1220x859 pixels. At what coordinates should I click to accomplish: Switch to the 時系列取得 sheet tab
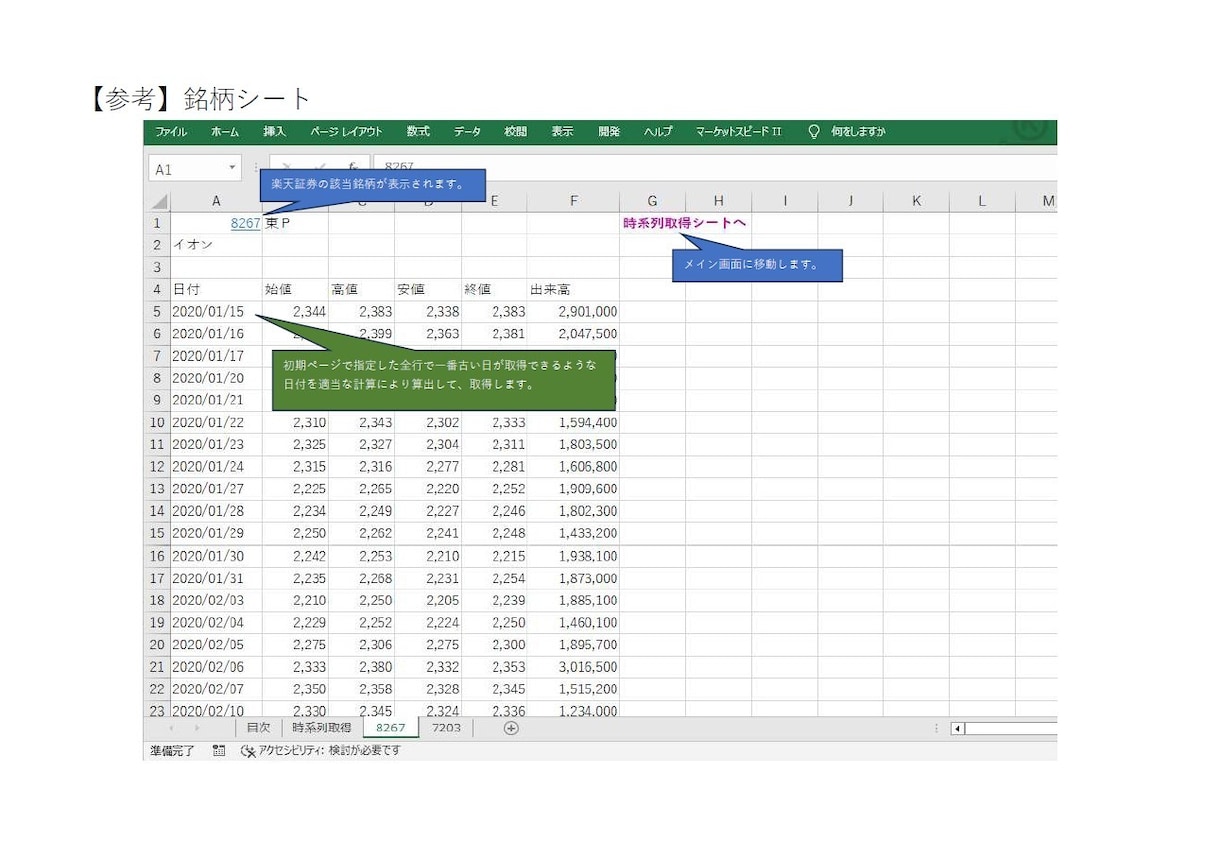[322, 728]
